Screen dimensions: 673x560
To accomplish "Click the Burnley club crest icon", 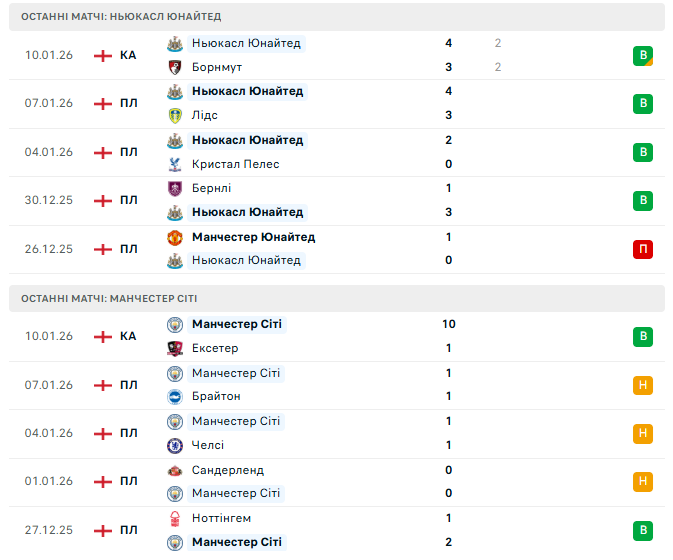I will (x=175, y=188).
